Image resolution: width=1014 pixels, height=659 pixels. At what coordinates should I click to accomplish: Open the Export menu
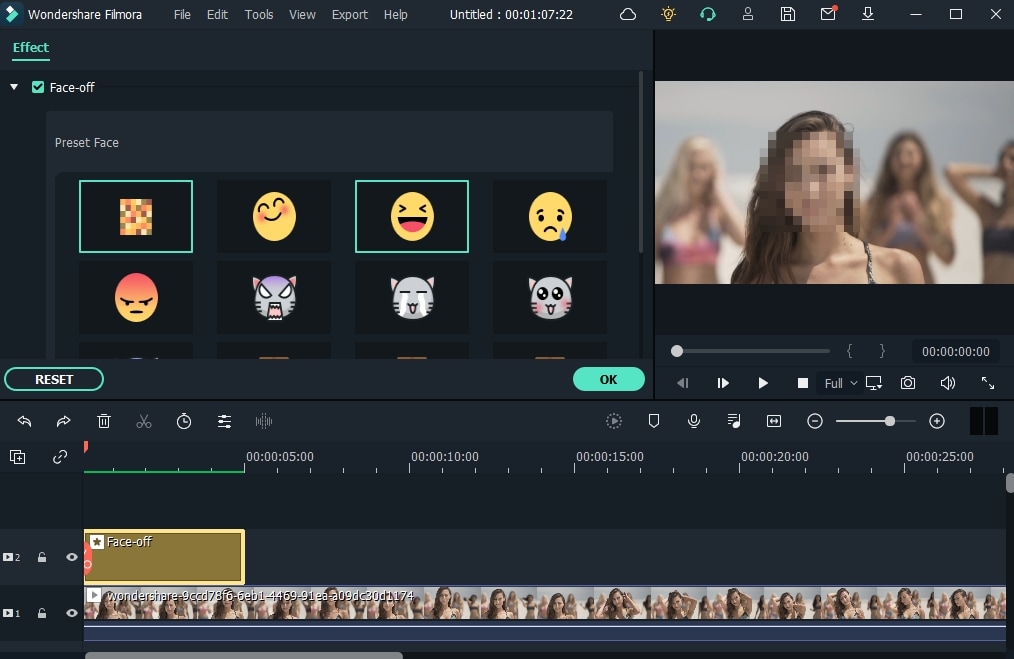350,14
